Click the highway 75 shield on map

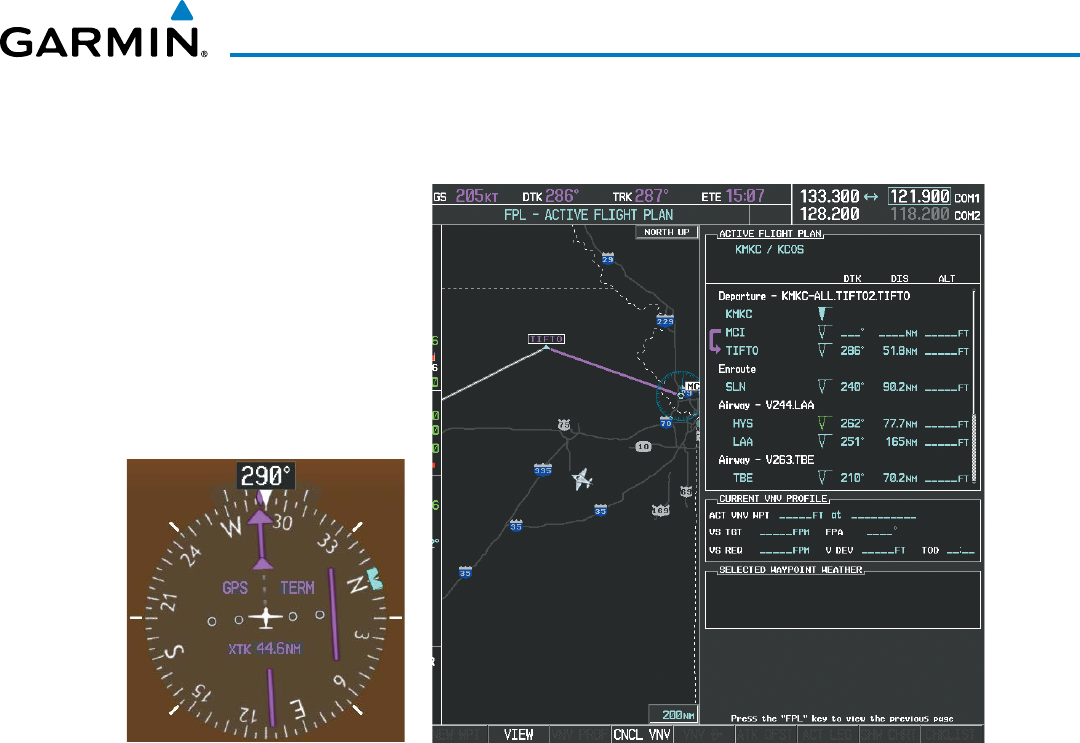pos(564,426)
